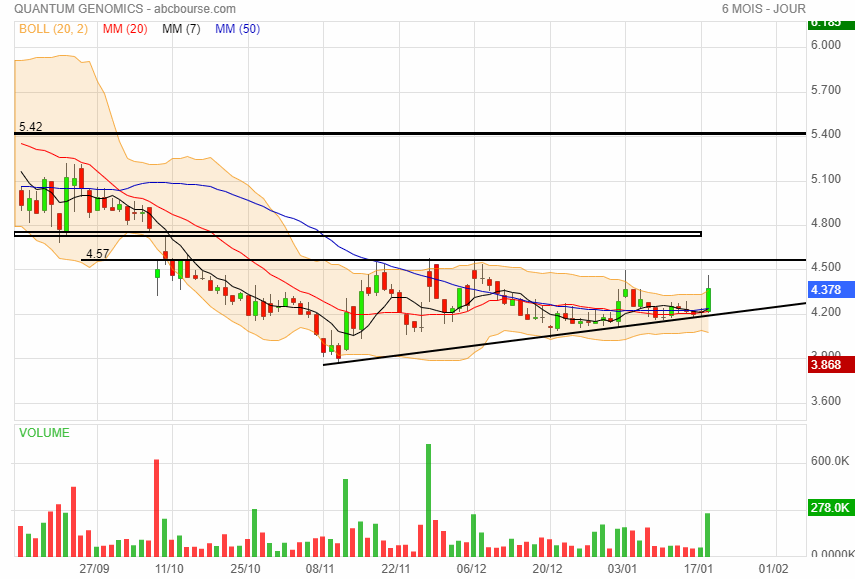Click the green 278.0K volume tag

click(829, 508)
